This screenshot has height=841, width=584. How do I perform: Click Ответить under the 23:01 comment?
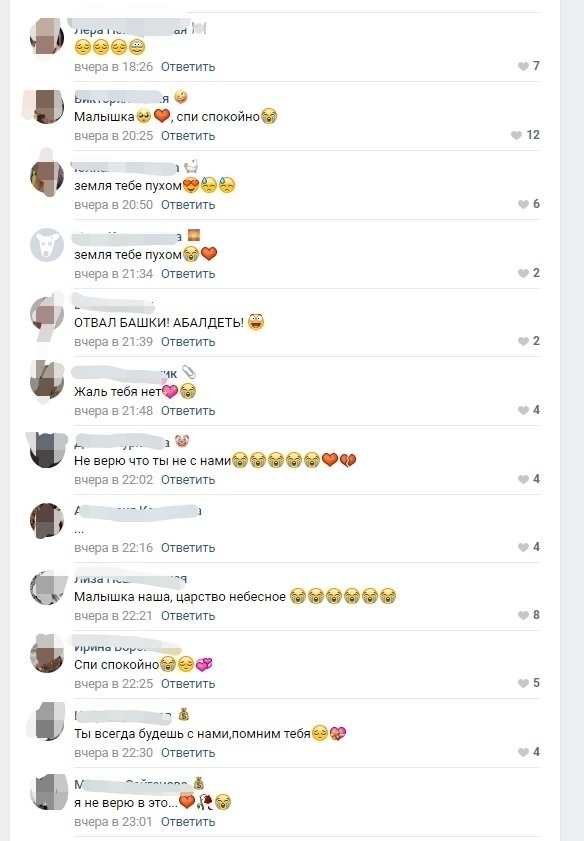pyautogui.click(x=188, y=822)
